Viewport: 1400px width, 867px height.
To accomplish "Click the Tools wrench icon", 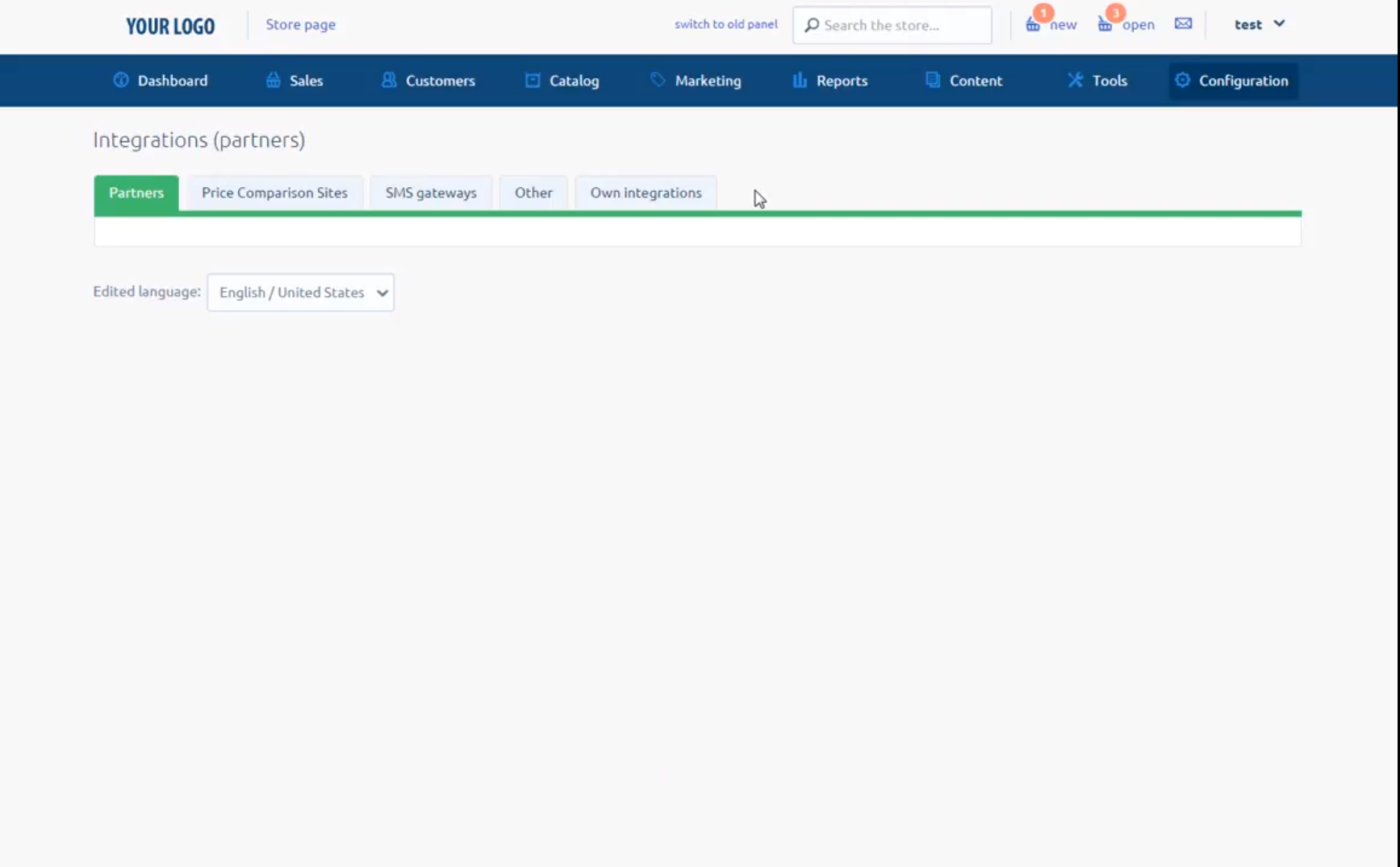I will [x=1075, y=80].
